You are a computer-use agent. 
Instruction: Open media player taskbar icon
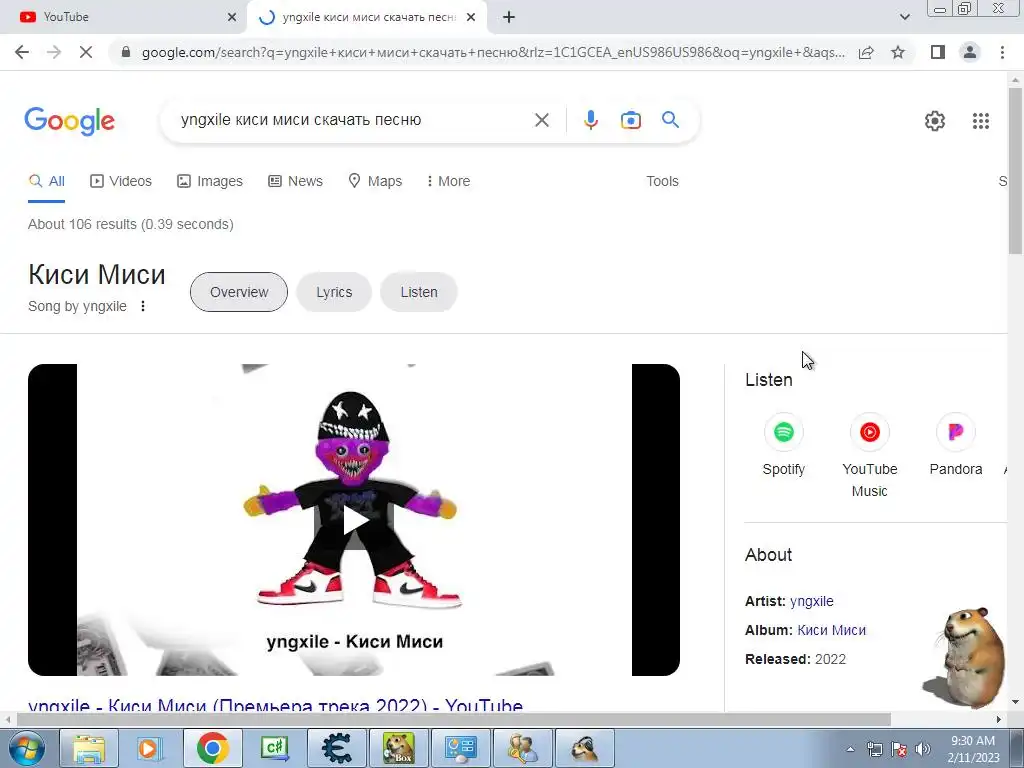[150, 748]
